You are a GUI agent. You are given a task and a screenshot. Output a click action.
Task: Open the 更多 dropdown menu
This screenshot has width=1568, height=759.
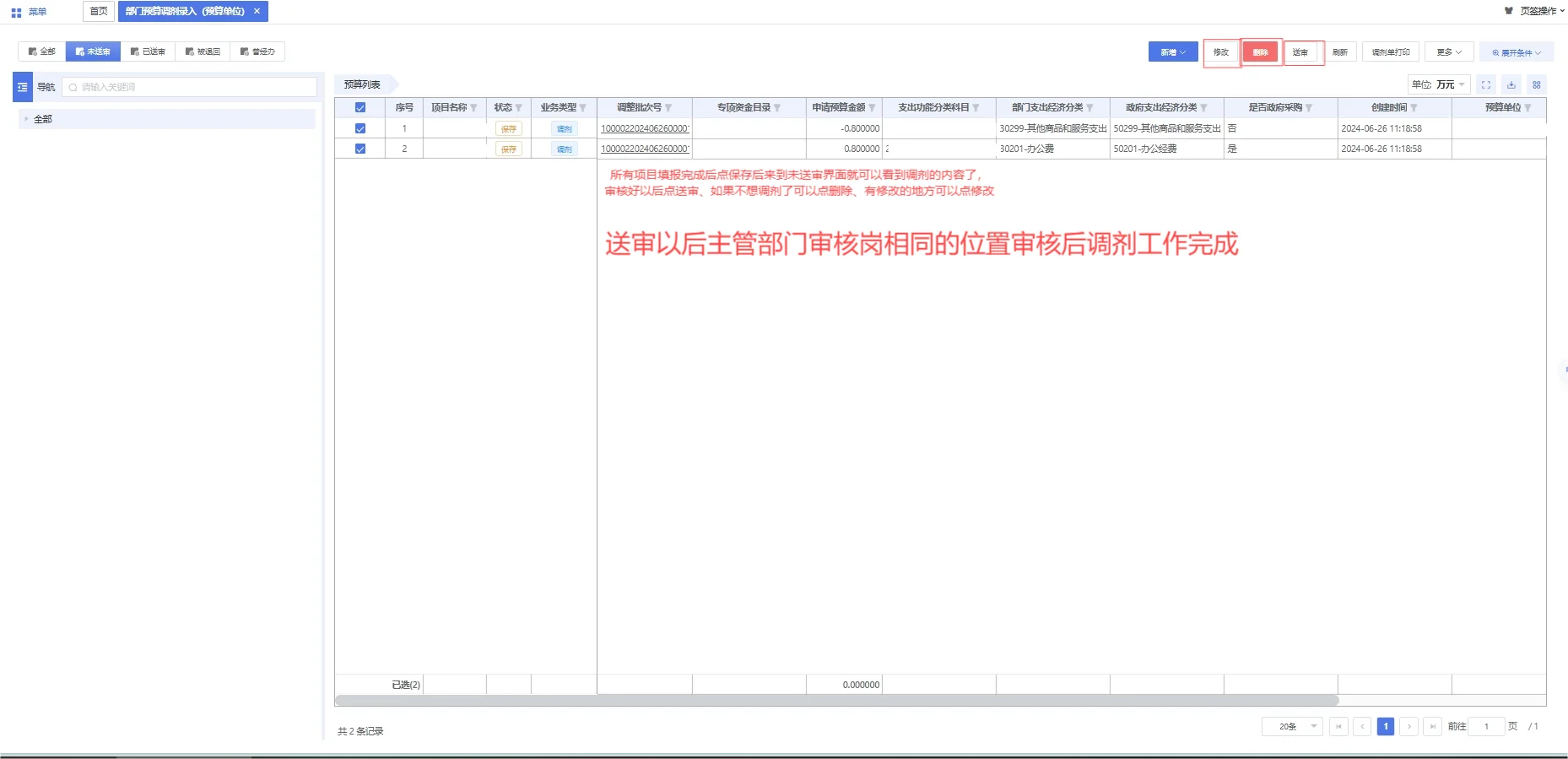pos(1449,52)
